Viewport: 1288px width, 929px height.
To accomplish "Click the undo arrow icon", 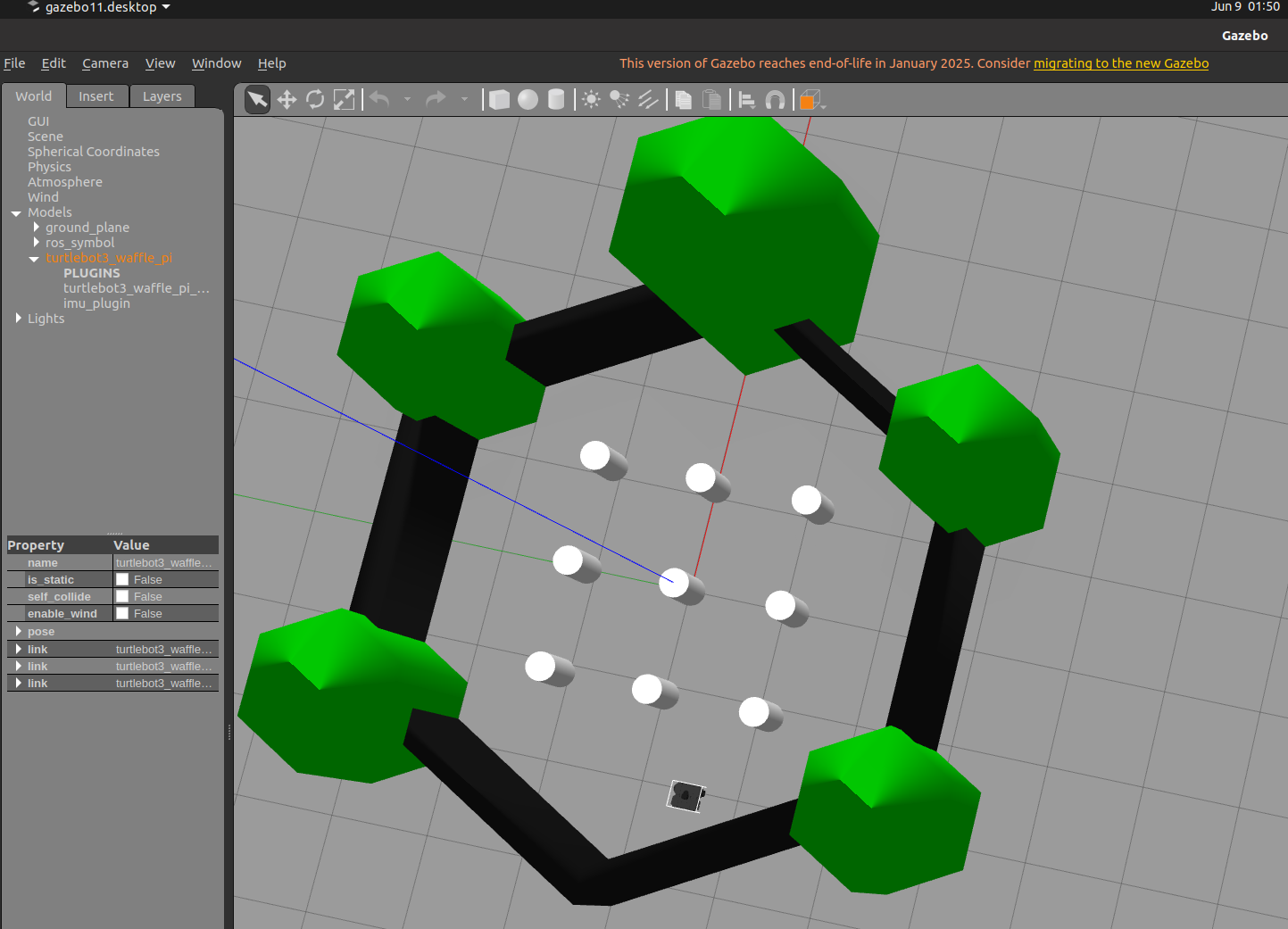I will [379, 99].
